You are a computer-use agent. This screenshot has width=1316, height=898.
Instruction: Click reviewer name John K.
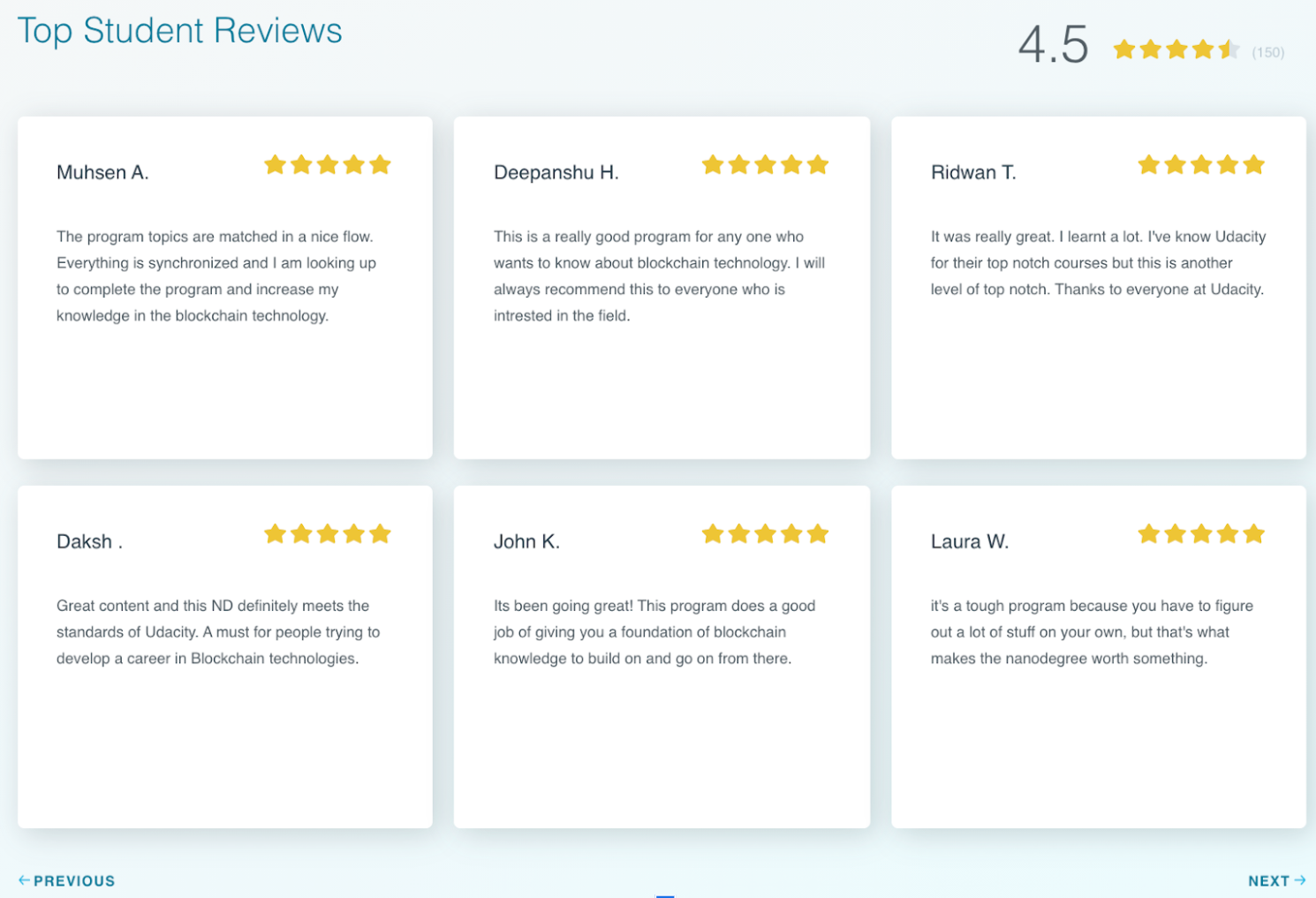526,541
